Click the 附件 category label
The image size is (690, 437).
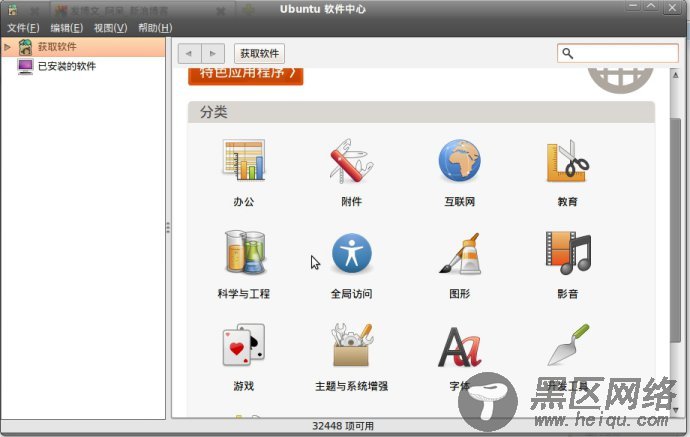[x=352, y=202]
